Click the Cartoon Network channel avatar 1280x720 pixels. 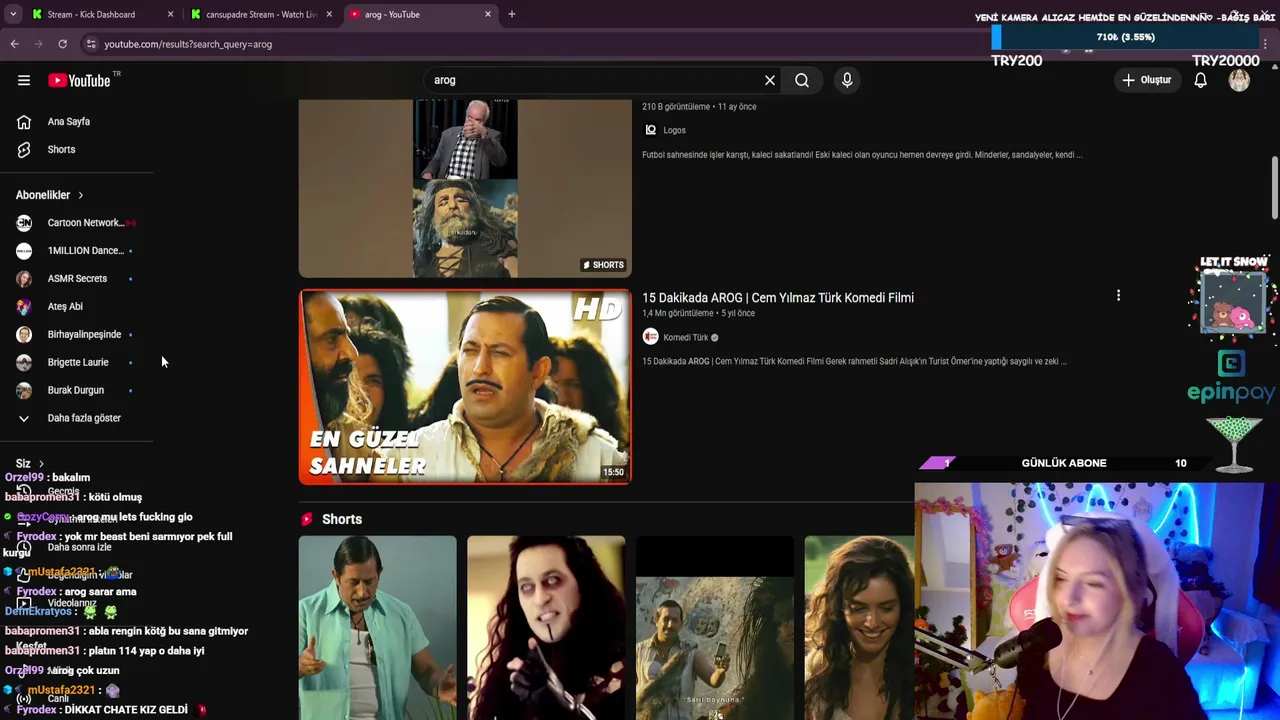pyautogui.click(x=24, y=222)
